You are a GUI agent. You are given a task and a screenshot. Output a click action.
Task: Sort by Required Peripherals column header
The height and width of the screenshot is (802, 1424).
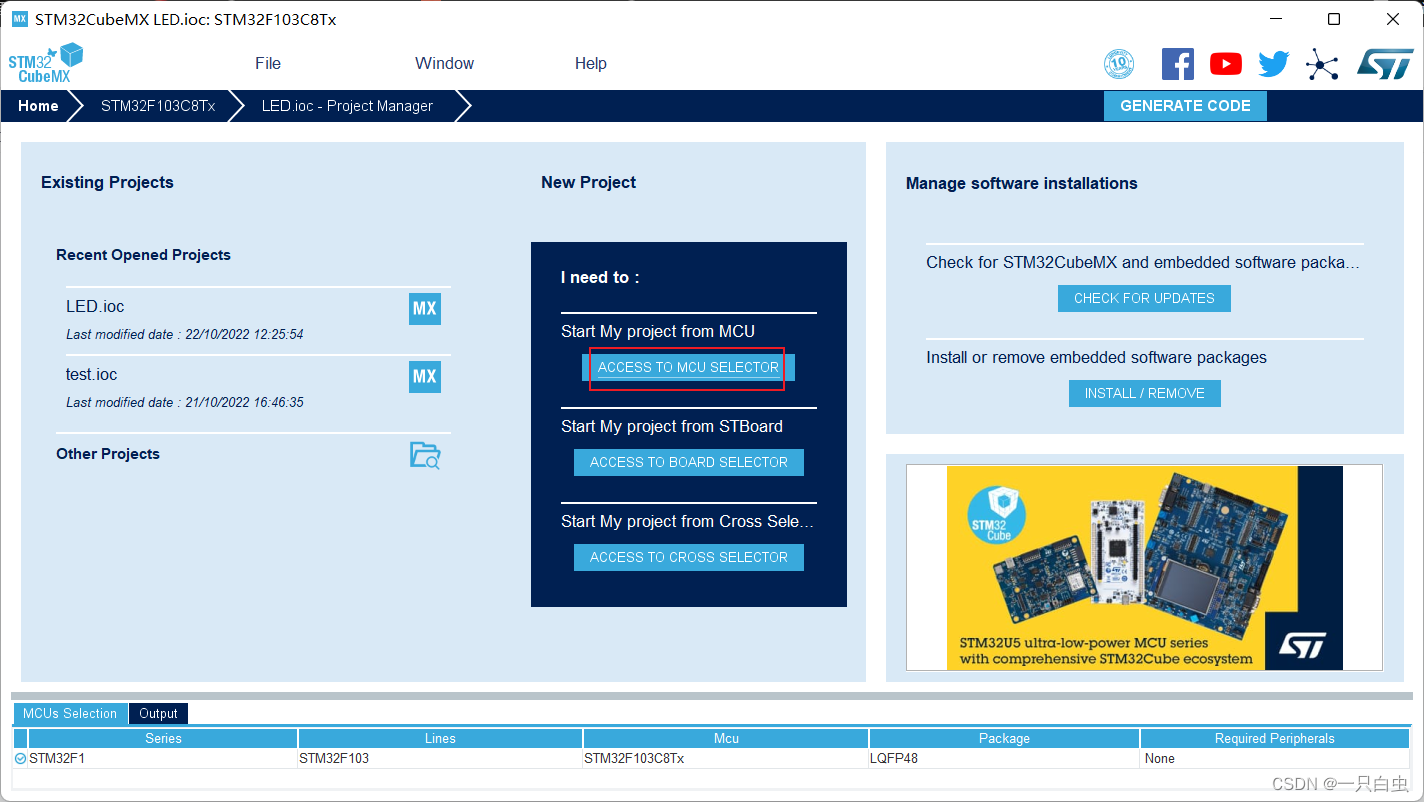click(x=1275, y=738)
